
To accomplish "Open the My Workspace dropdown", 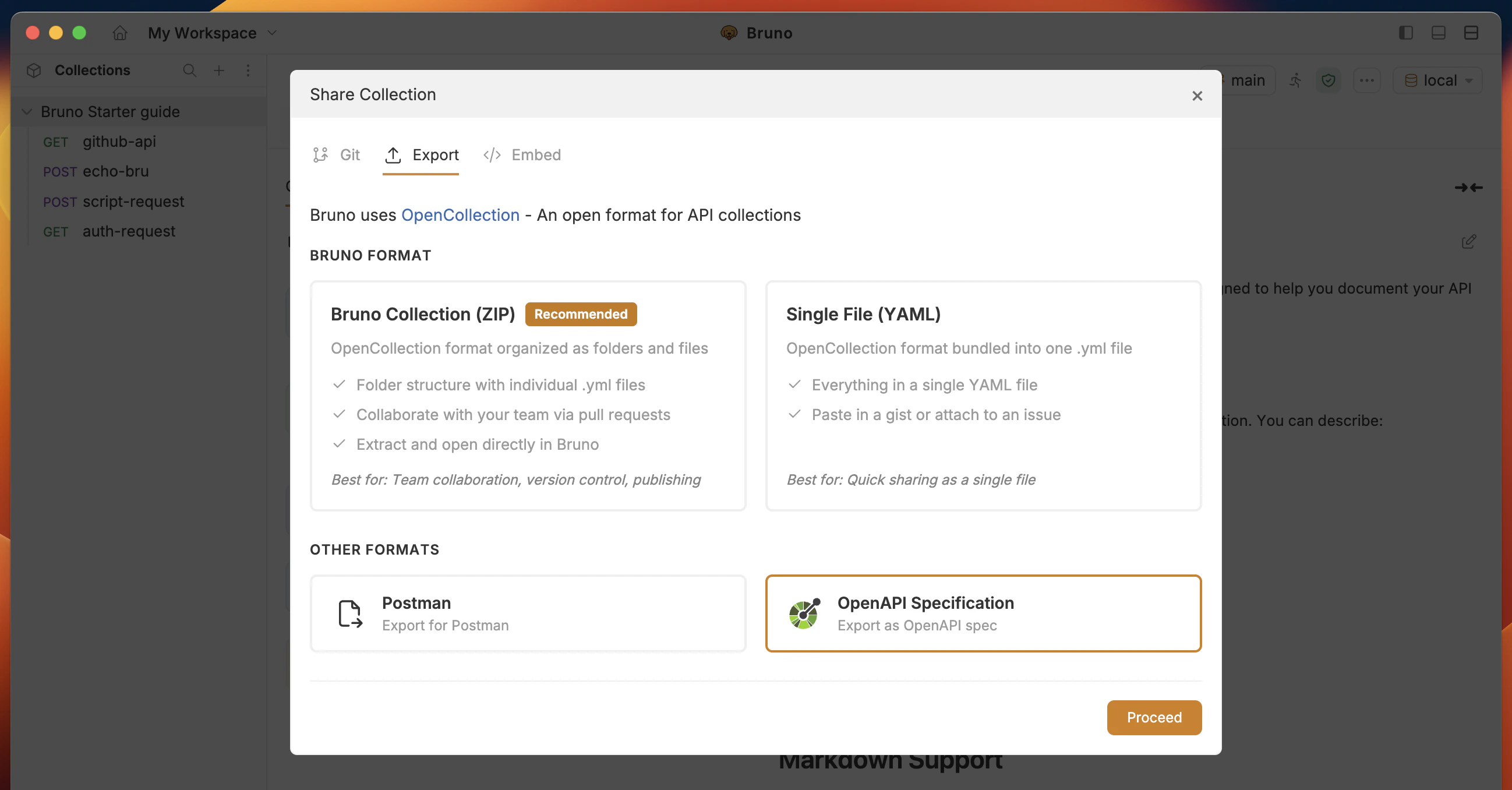I will coord(212,33).
